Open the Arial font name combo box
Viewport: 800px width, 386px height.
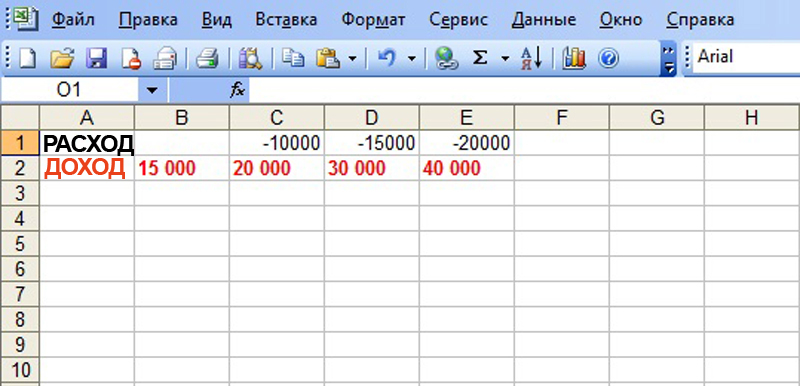coord(745,57)
